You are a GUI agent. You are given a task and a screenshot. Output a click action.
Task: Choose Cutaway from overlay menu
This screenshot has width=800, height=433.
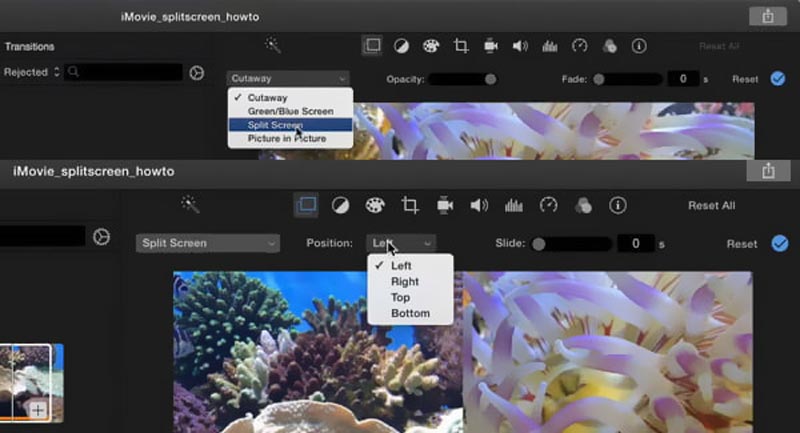click(290, 97)
